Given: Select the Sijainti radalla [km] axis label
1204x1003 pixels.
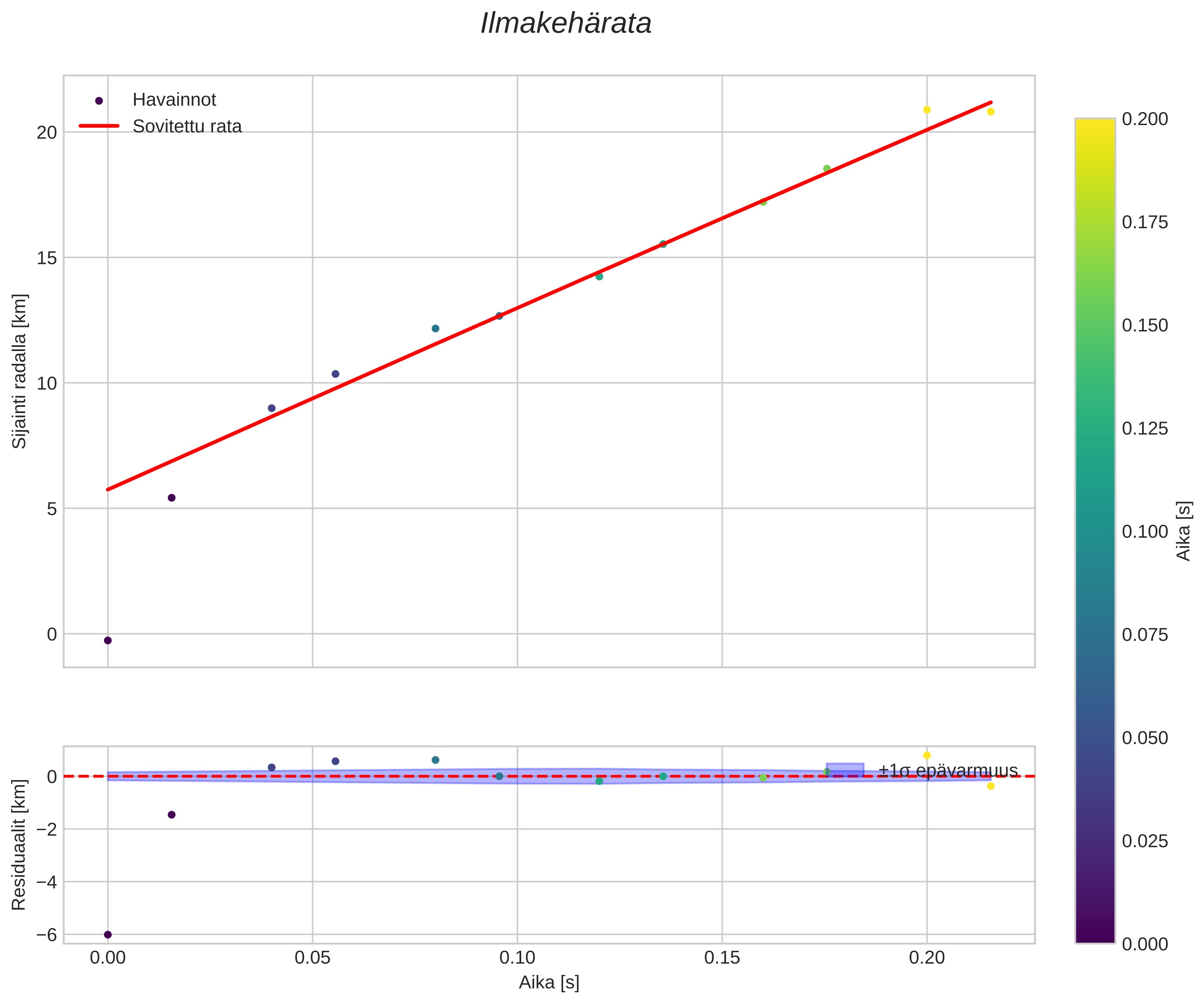Looking at the screenshot, I should click(20, 371).
